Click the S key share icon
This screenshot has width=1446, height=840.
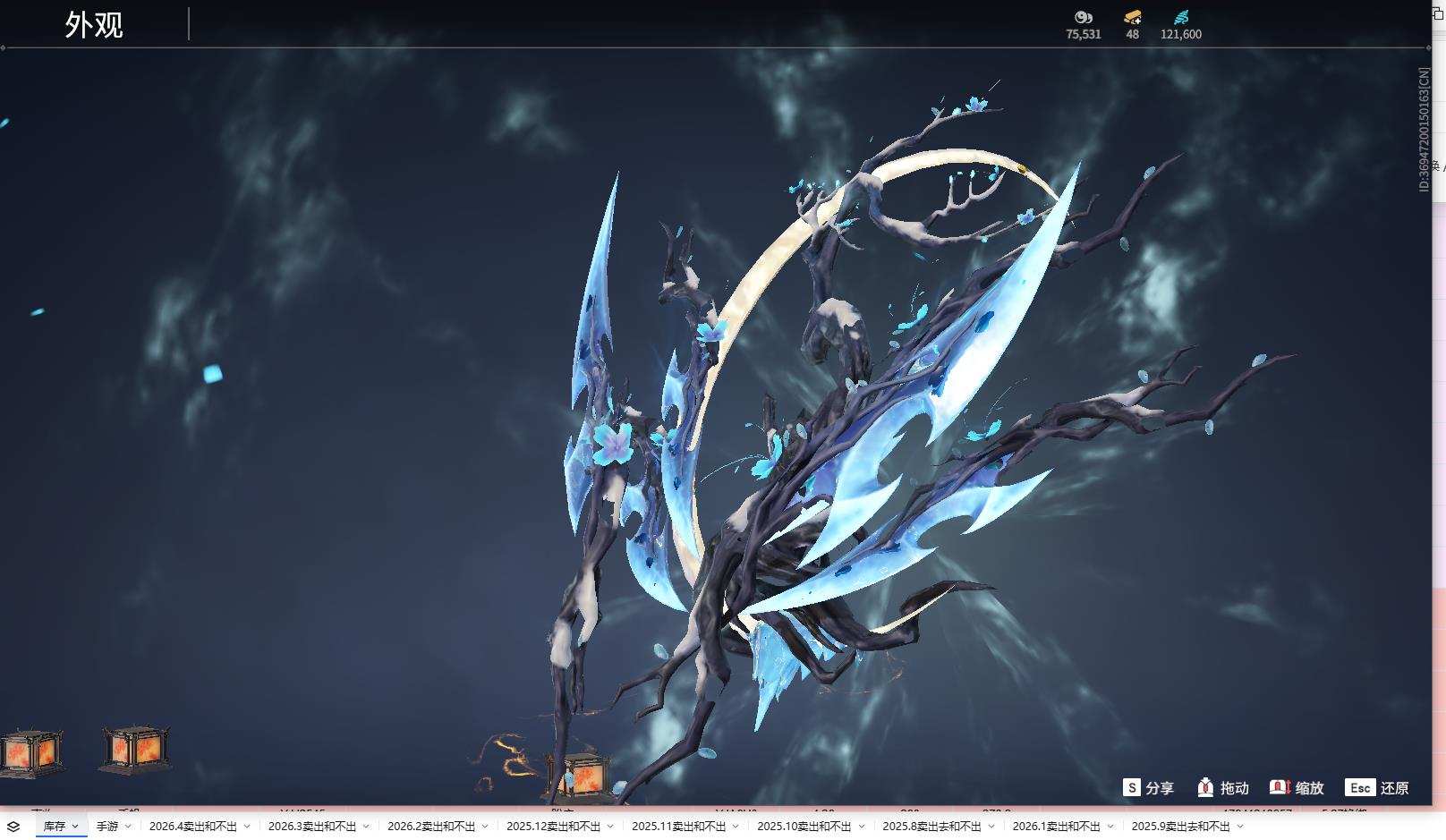(x=1132, y=787)
